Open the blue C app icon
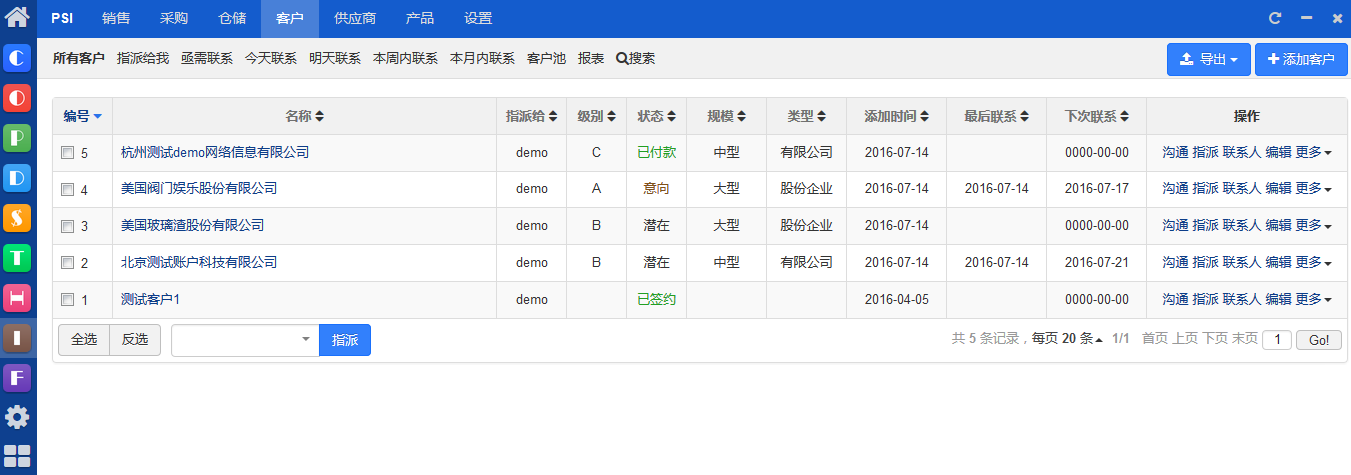This screenshot has width=1351, height=475. point(17,59)
